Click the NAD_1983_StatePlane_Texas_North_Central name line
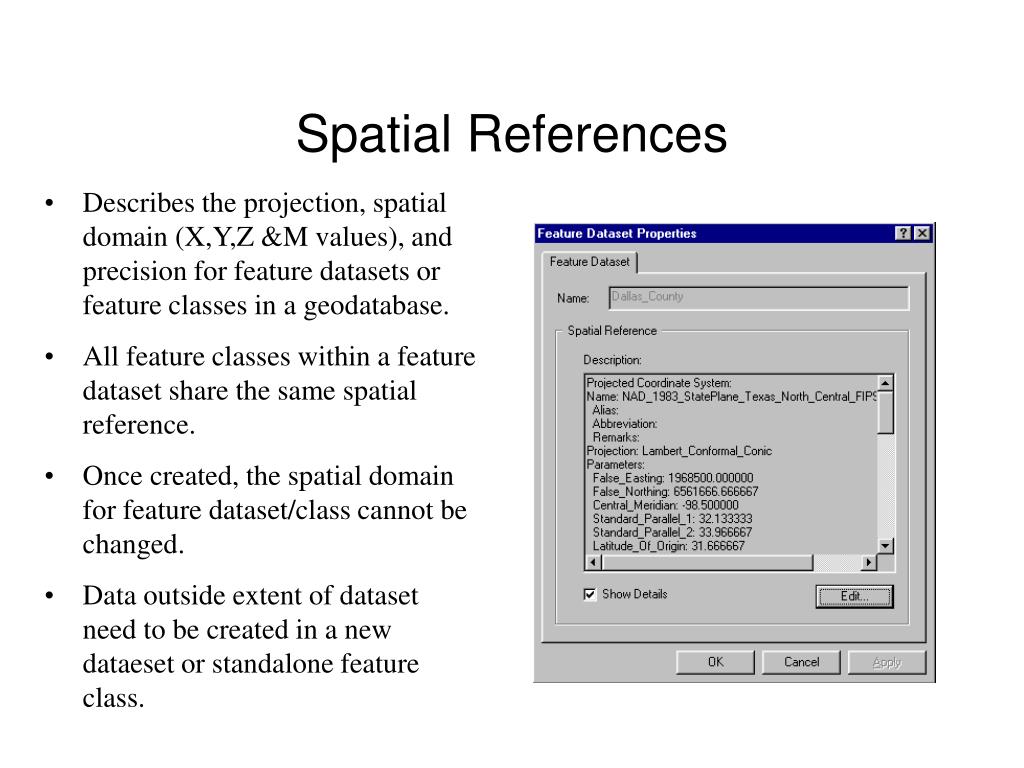Image resolution: width=1024 pixels, height=768 pixels. (731, 397)
